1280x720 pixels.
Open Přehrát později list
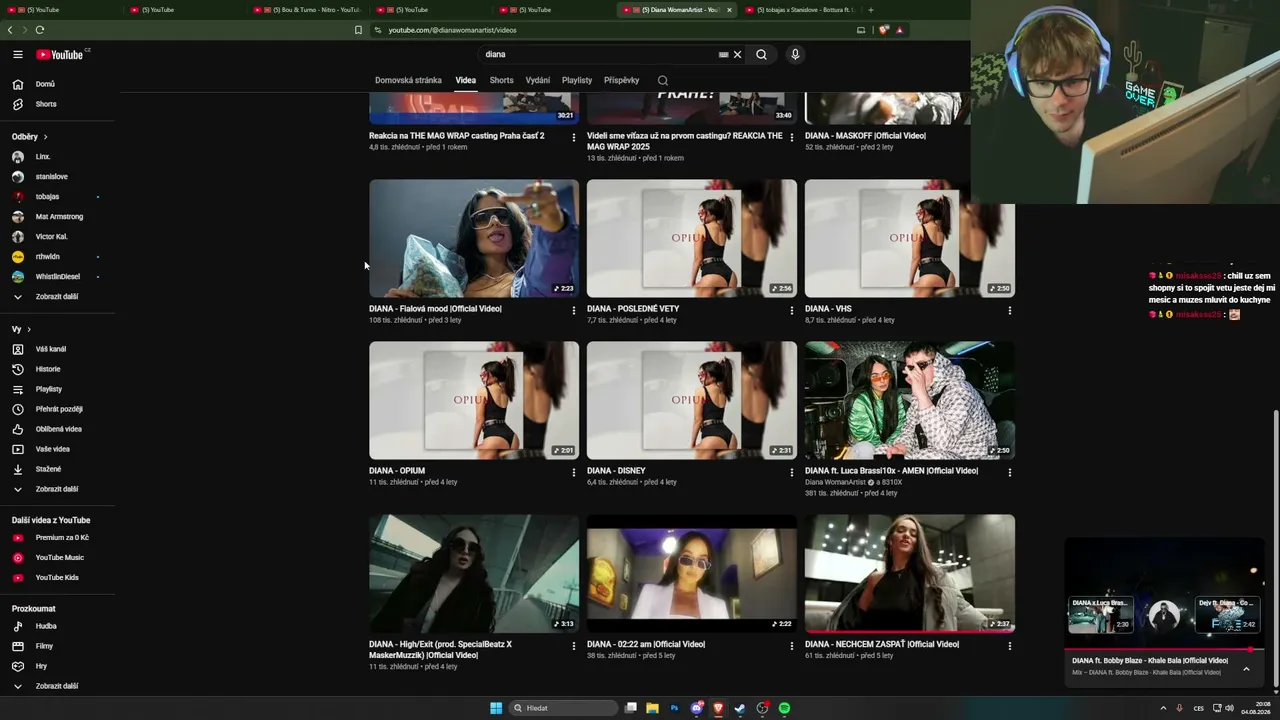(60, 409)
